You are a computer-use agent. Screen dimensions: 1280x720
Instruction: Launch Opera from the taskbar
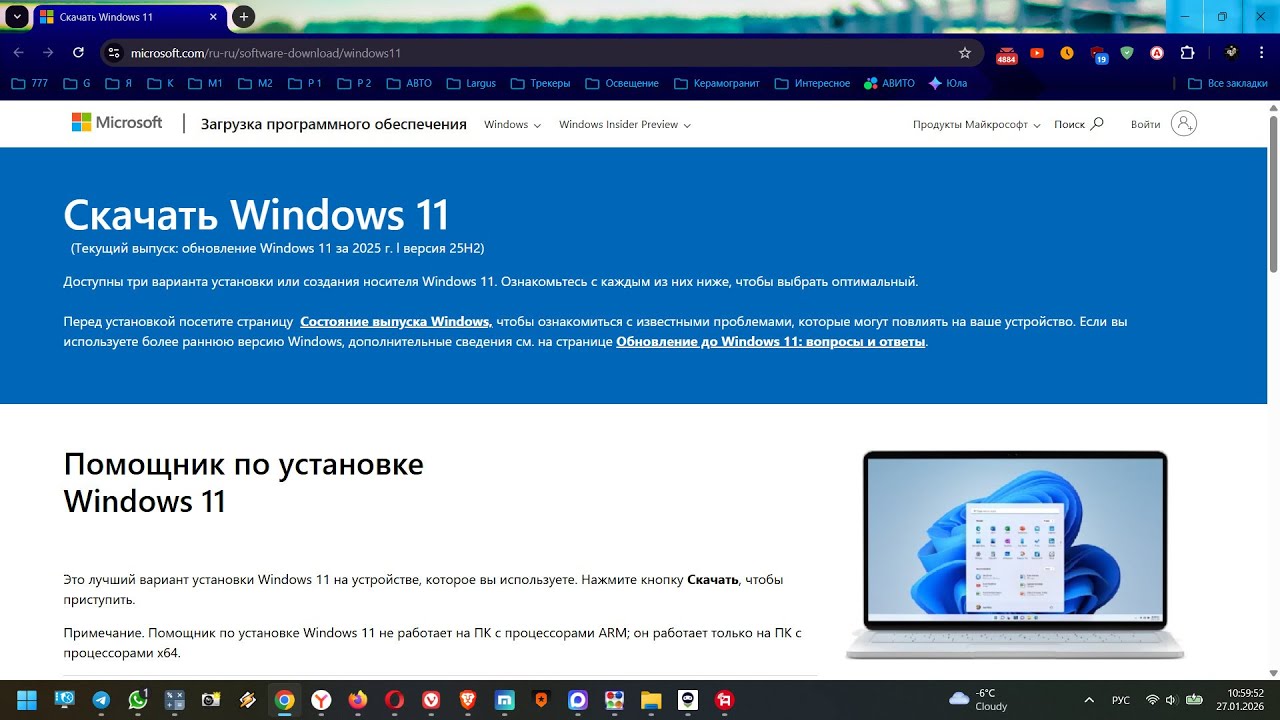pos(395,700)
